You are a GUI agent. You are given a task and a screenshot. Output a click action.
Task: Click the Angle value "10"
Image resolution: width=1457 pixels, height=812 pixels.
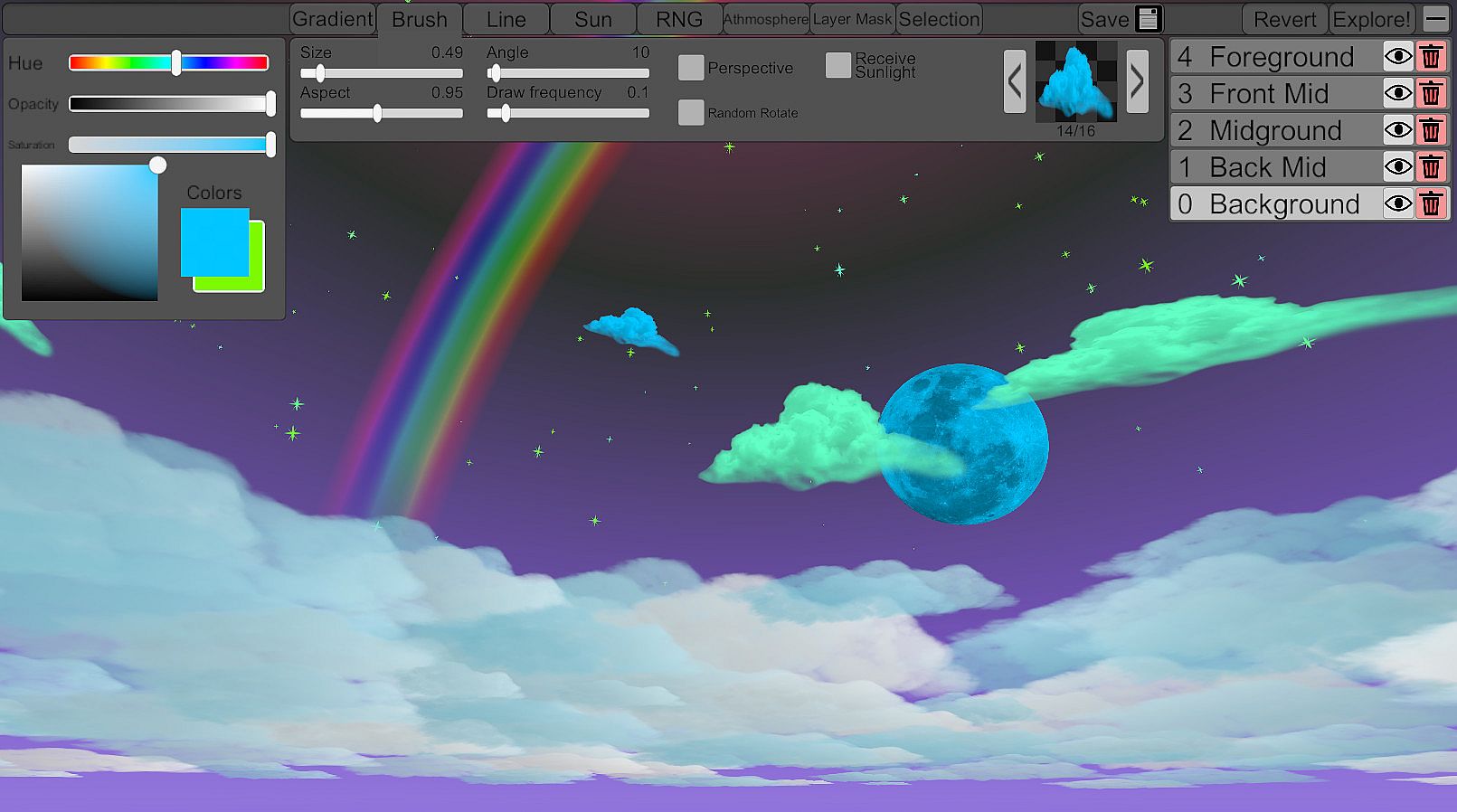pyautogui.click(x=640, y=52)
